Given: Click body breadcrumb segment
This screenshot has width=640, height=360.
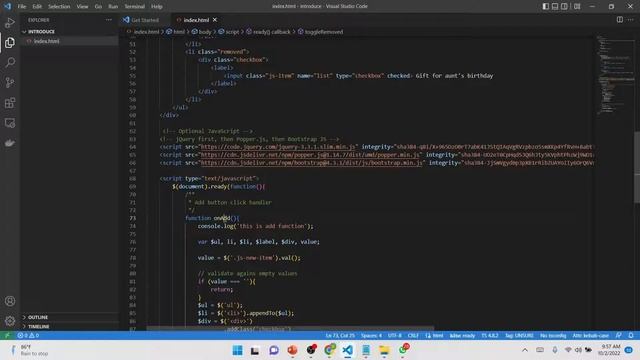Looking at the screenshot, I should click(205, 32).
